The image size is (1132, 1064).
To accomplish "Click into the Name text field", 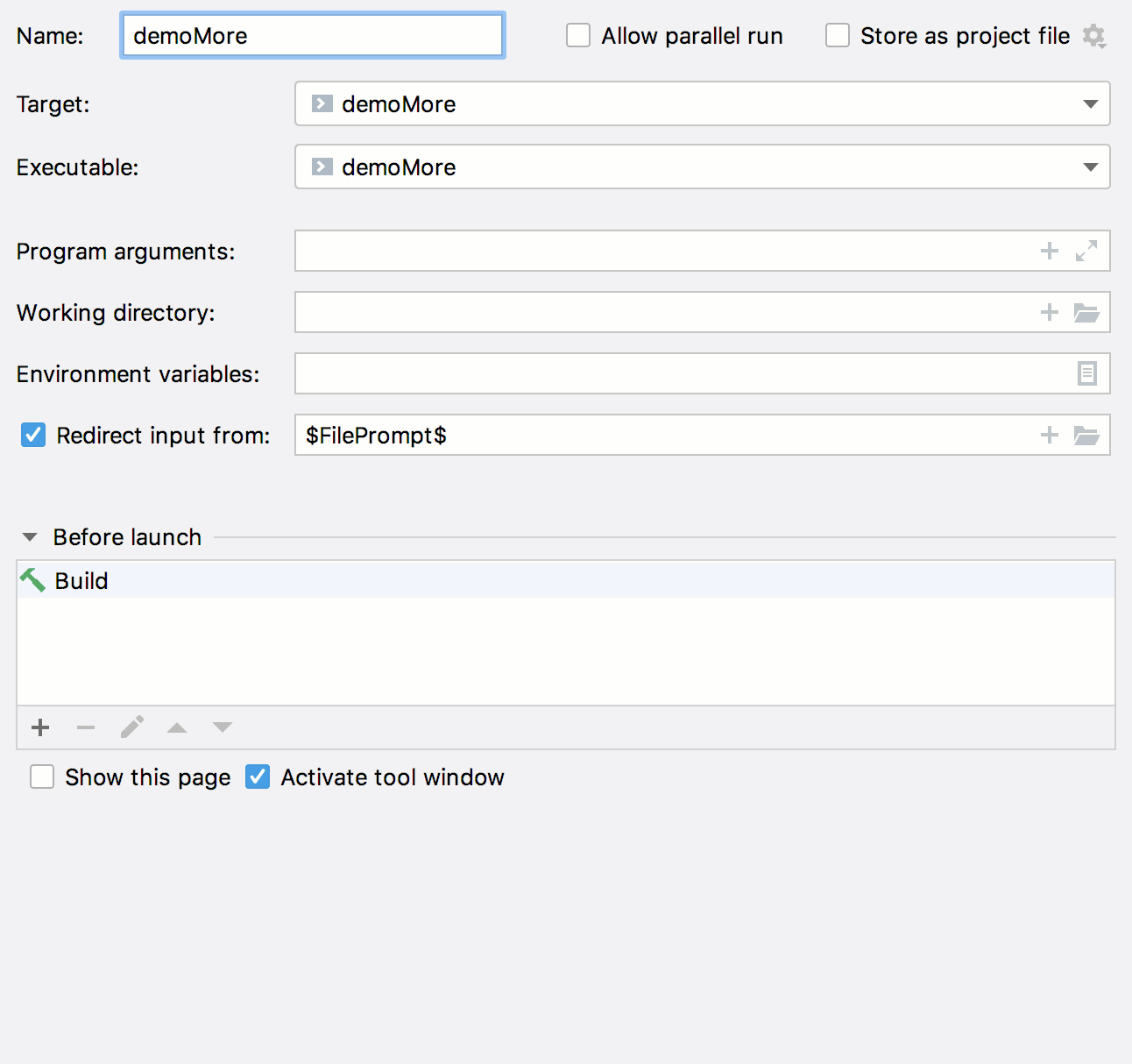I will [x=312, y=36].
